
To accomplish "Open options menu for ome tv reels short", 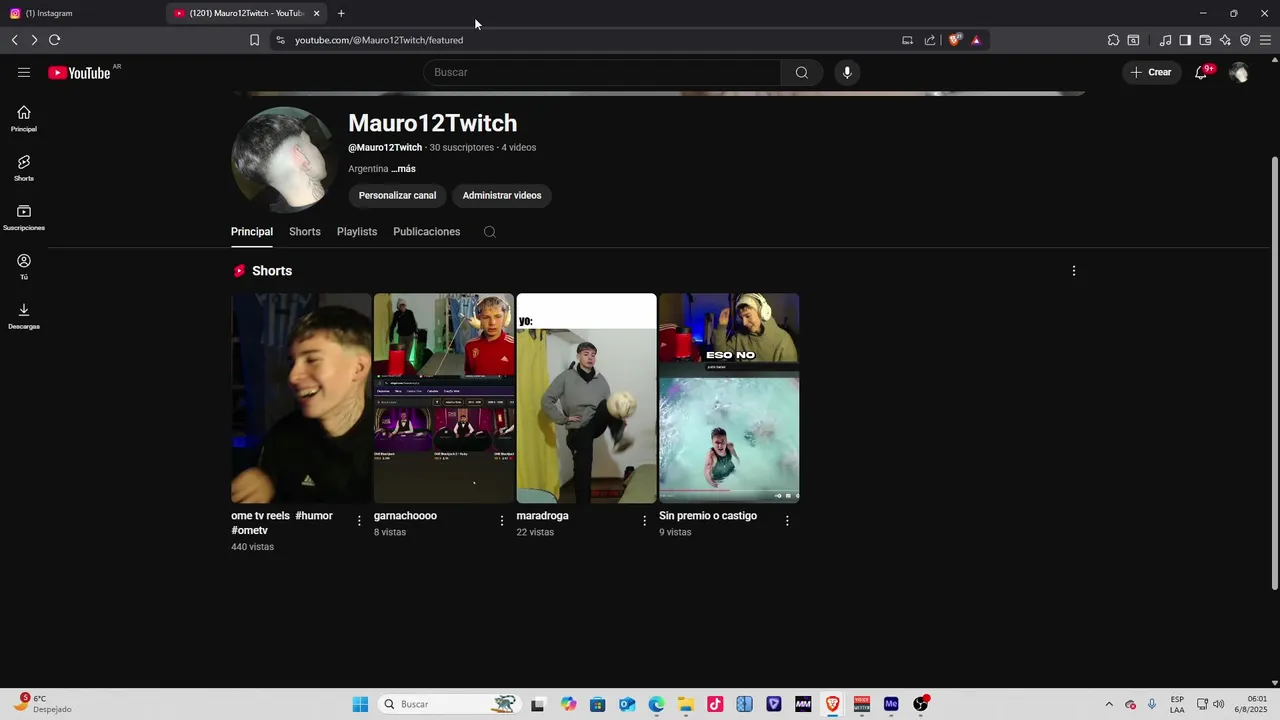I will coord(359,521).
